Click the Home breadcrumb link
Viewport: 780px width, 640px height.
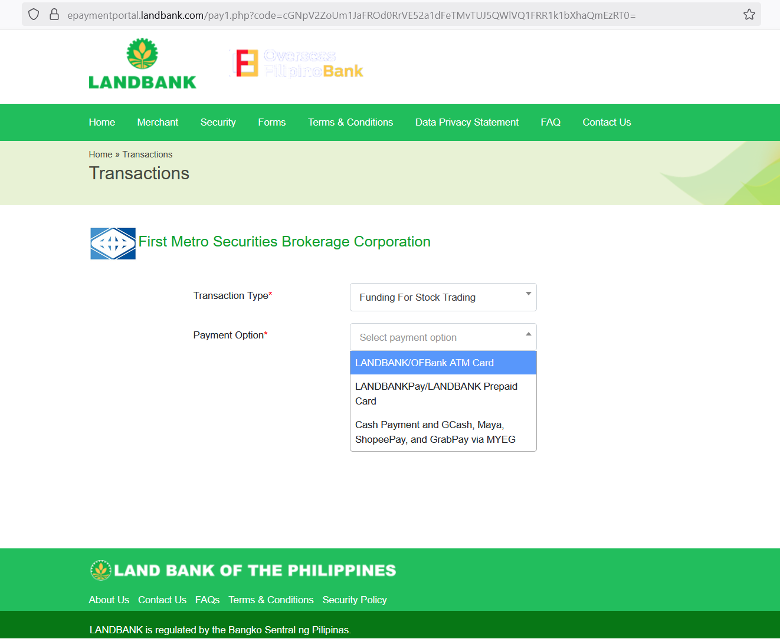pyautogui.click(x=100, y=155)
